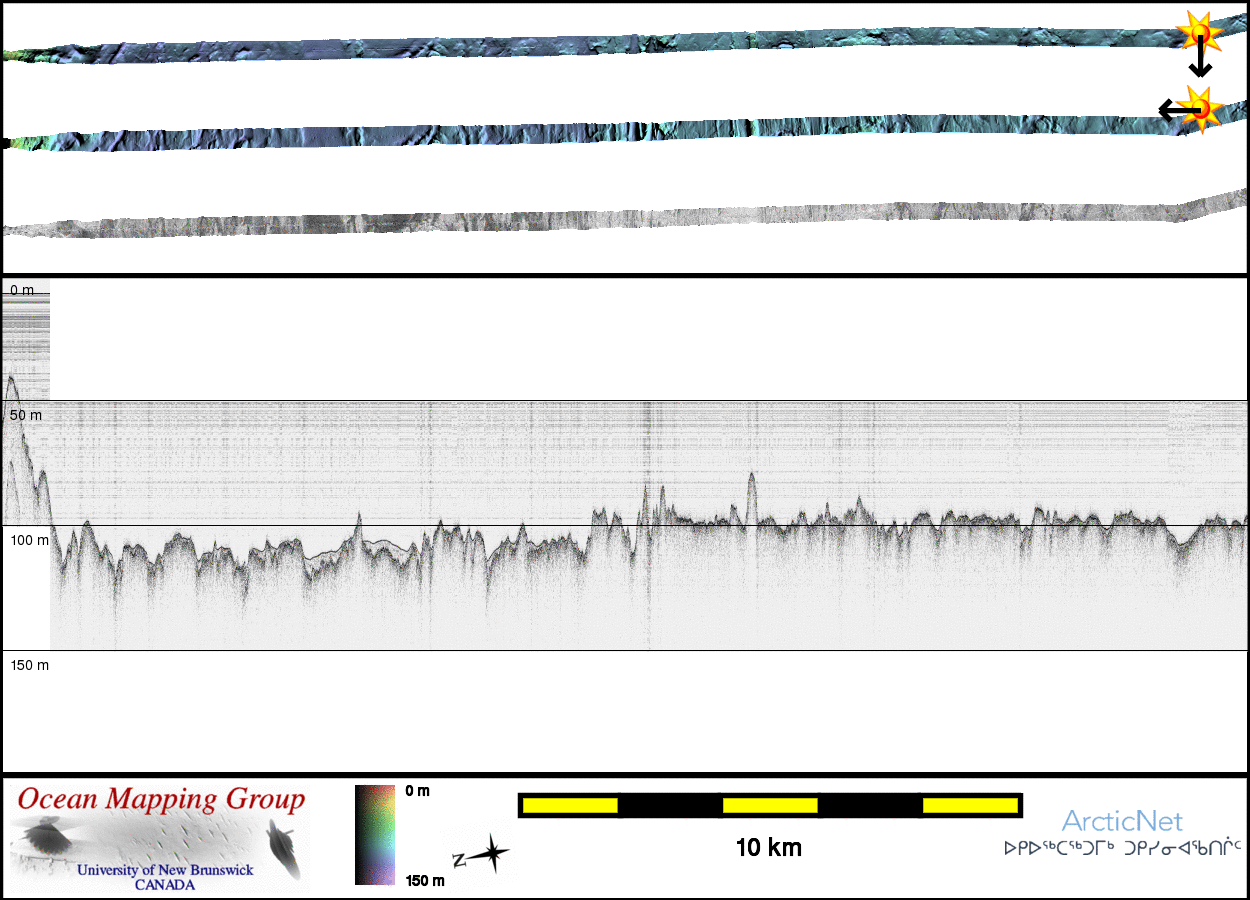Screen dimensions: 1250x900
Task: Click the ArcticNet logo text
Action: [1122, 822]
